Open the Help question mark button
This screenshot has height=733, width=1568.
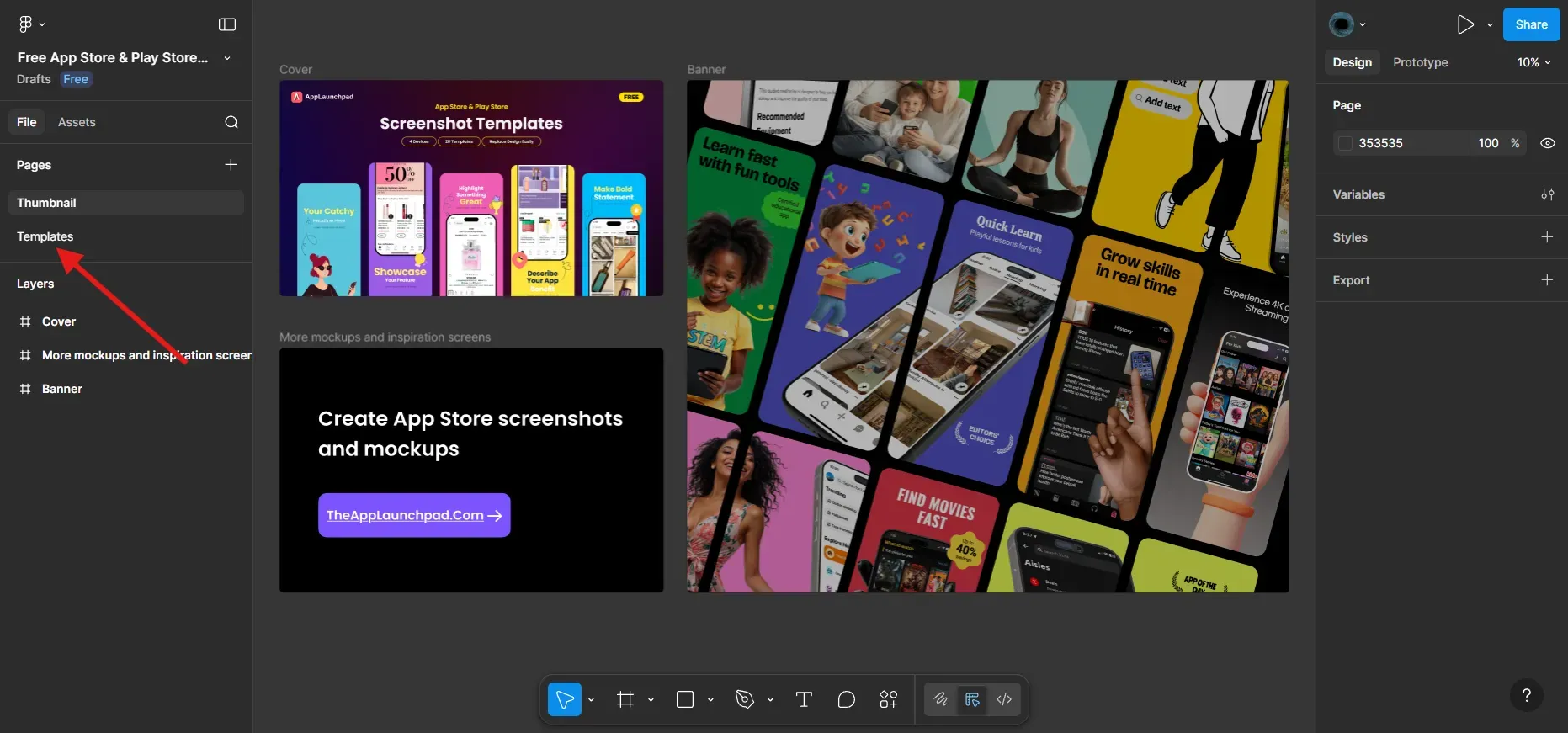coord(1527,695)
